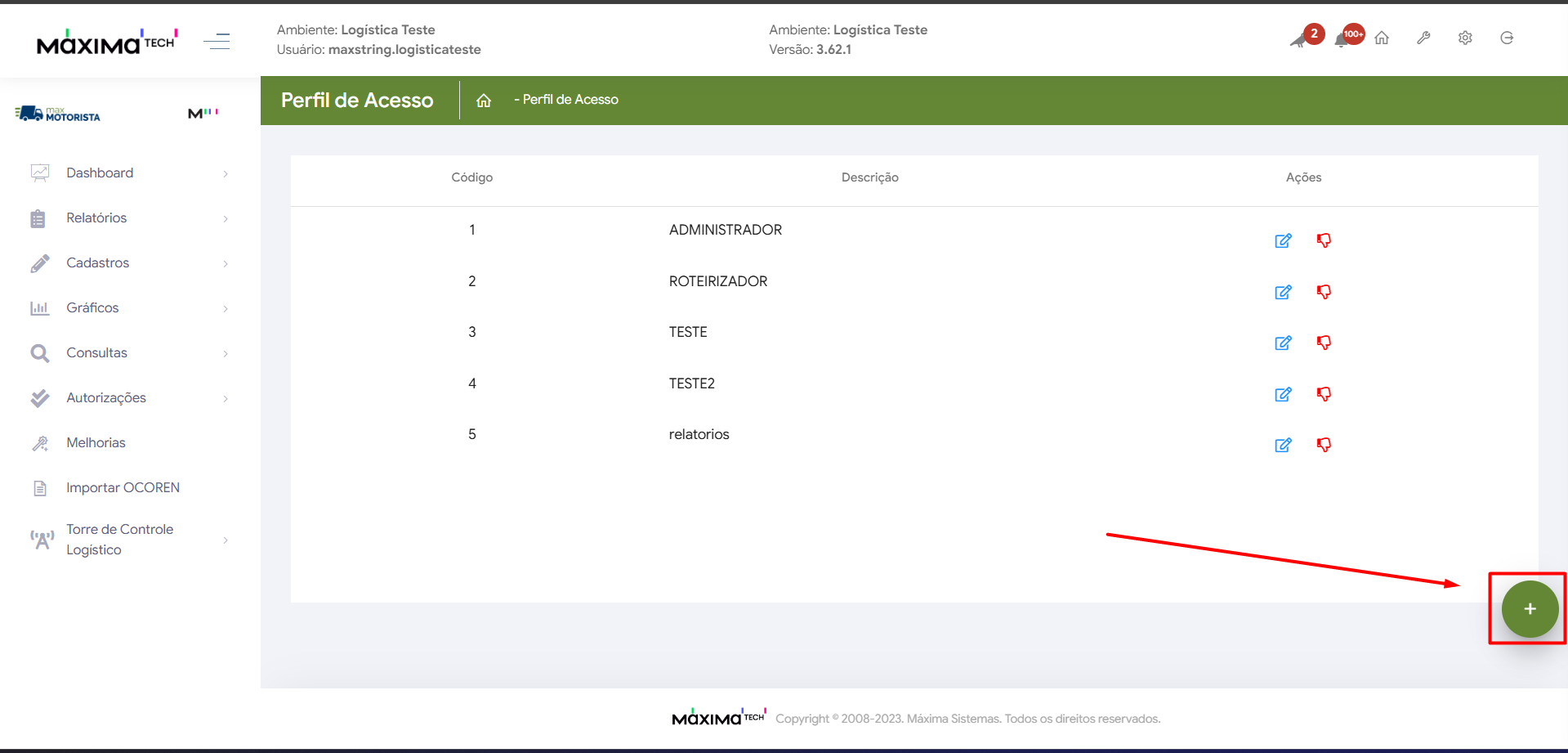
Task: Click thumbs-down icon for relatorios
Action: click(x=1324, y=445)
